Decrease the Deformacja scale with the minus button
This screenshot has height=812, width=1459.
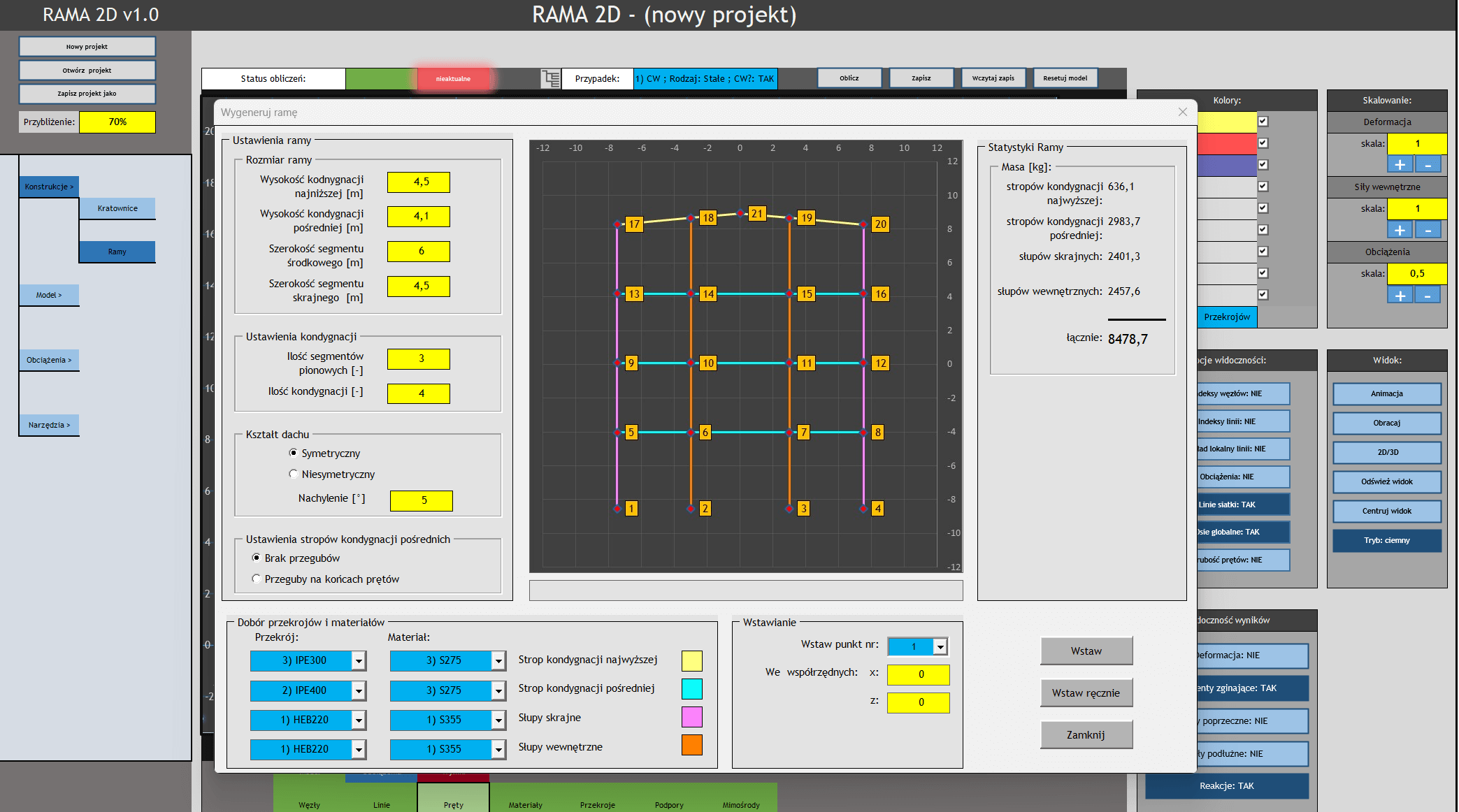pyautogui.click(x=1428, y=165)
